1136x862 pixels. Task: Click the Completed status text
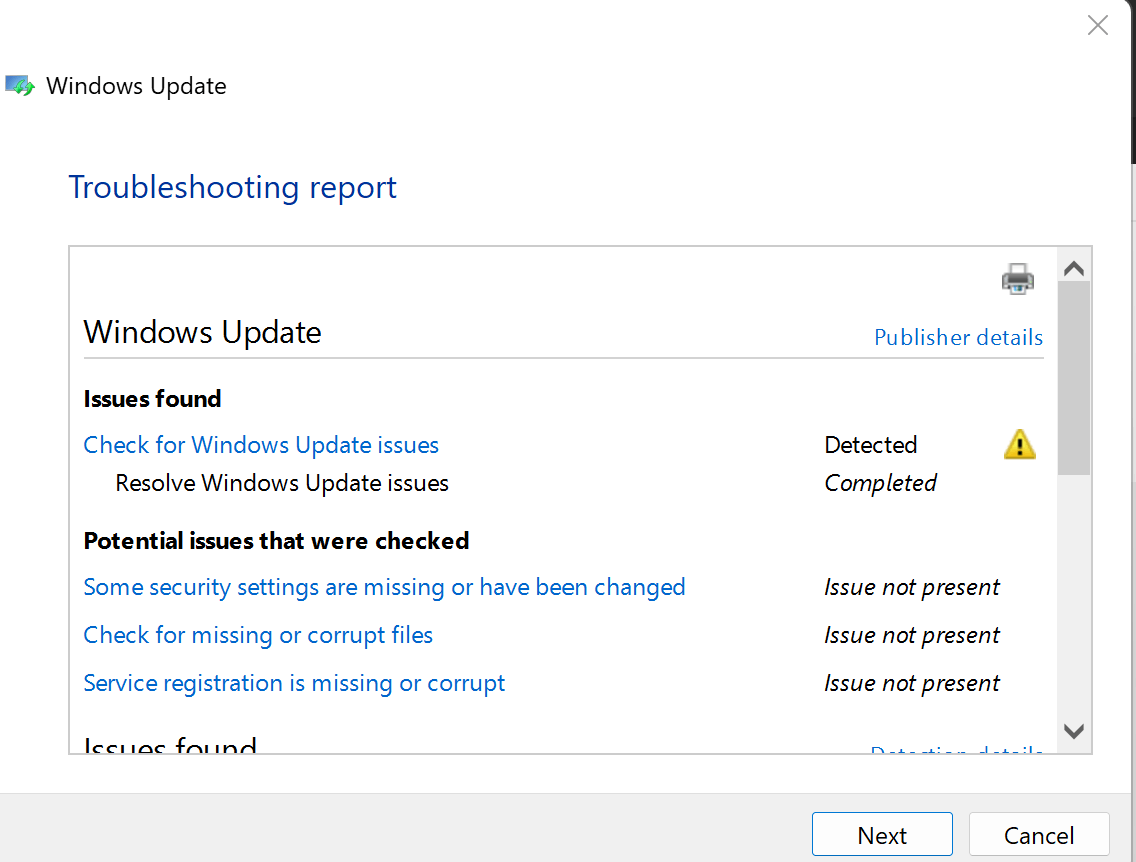(880, 483)
